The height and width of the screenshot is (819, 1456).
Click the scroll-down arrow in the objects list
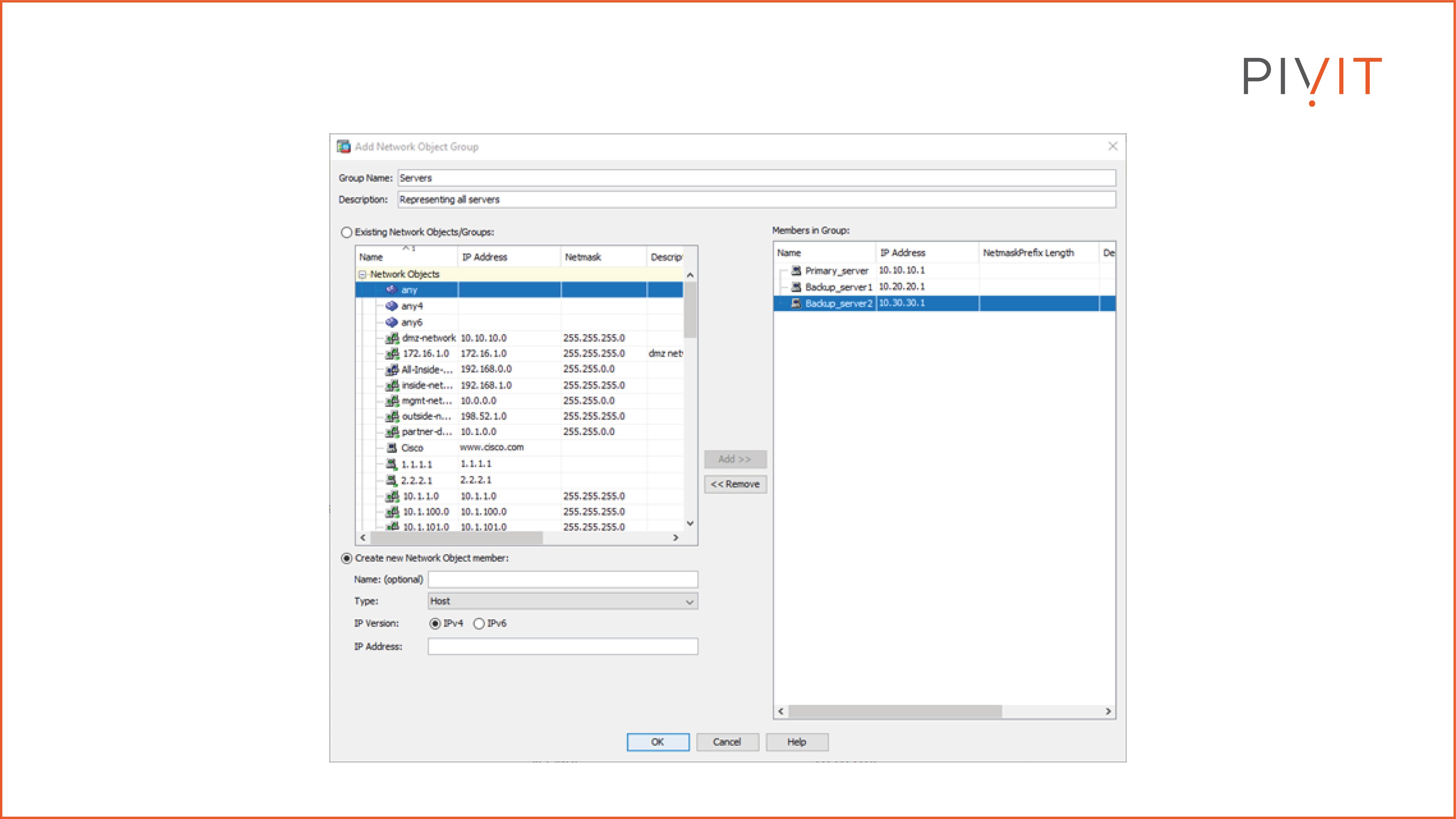tap(690, 523)
